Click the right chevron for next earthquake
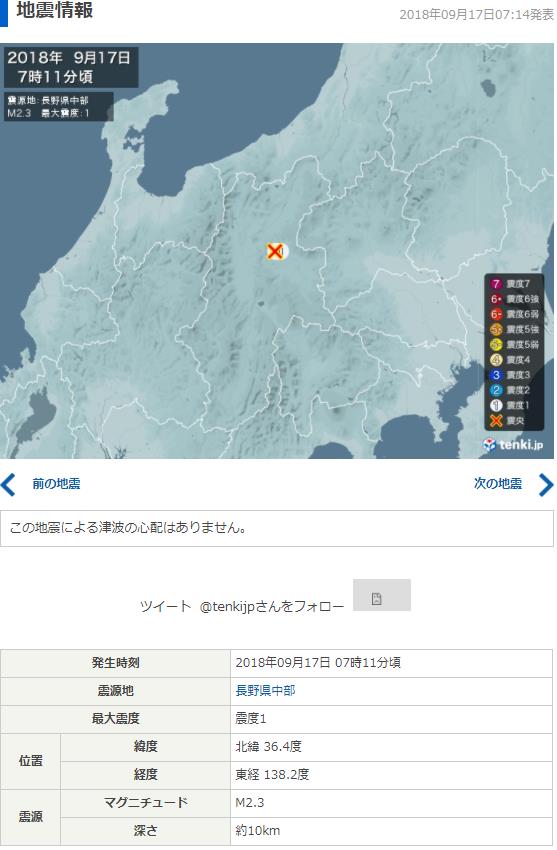The height and width of the screenshot is (850, 557). click(546, 484)
